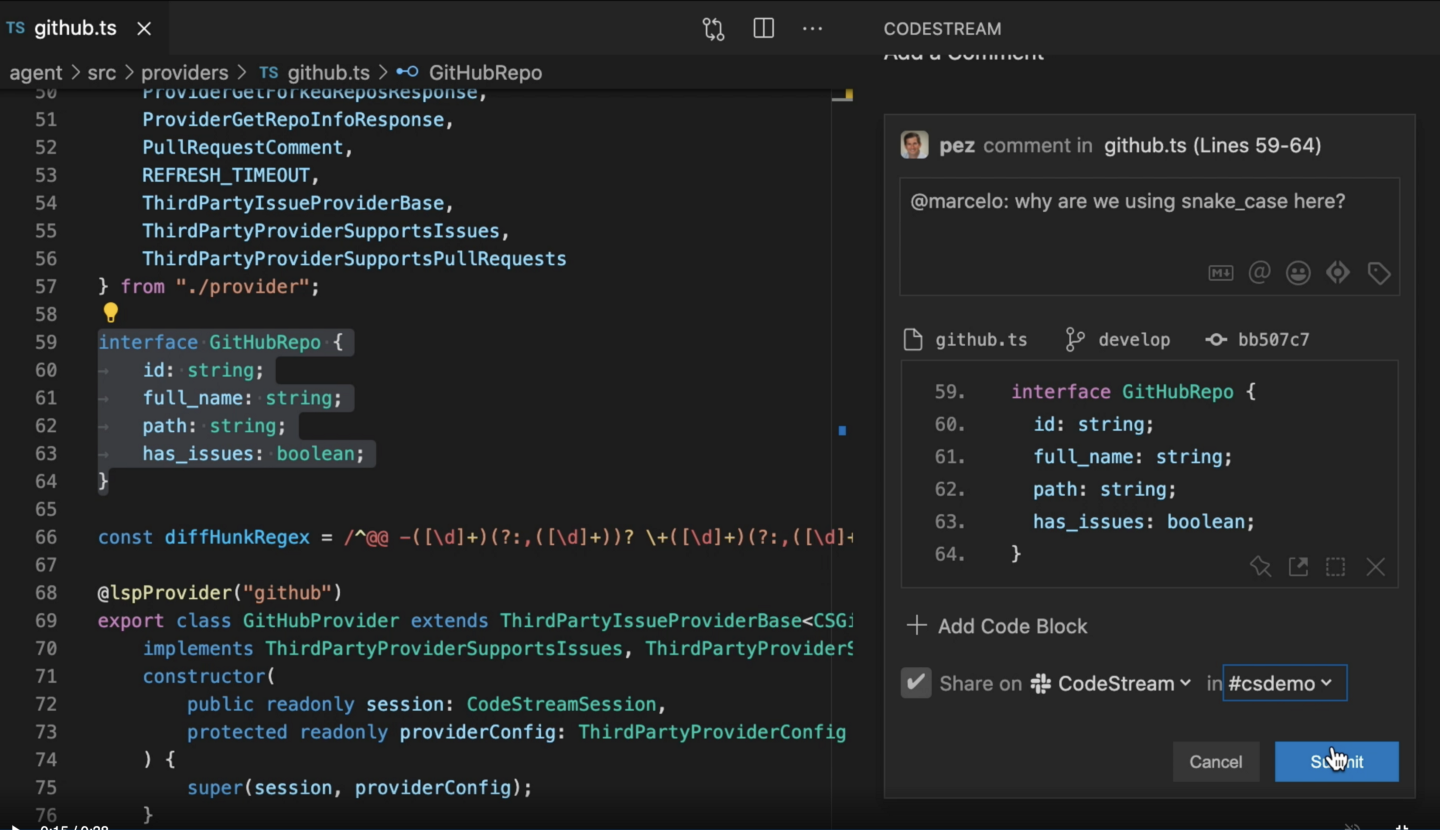Open the emoji picker icon
Screen dimensions: 1440x830
coord(1298,272)
